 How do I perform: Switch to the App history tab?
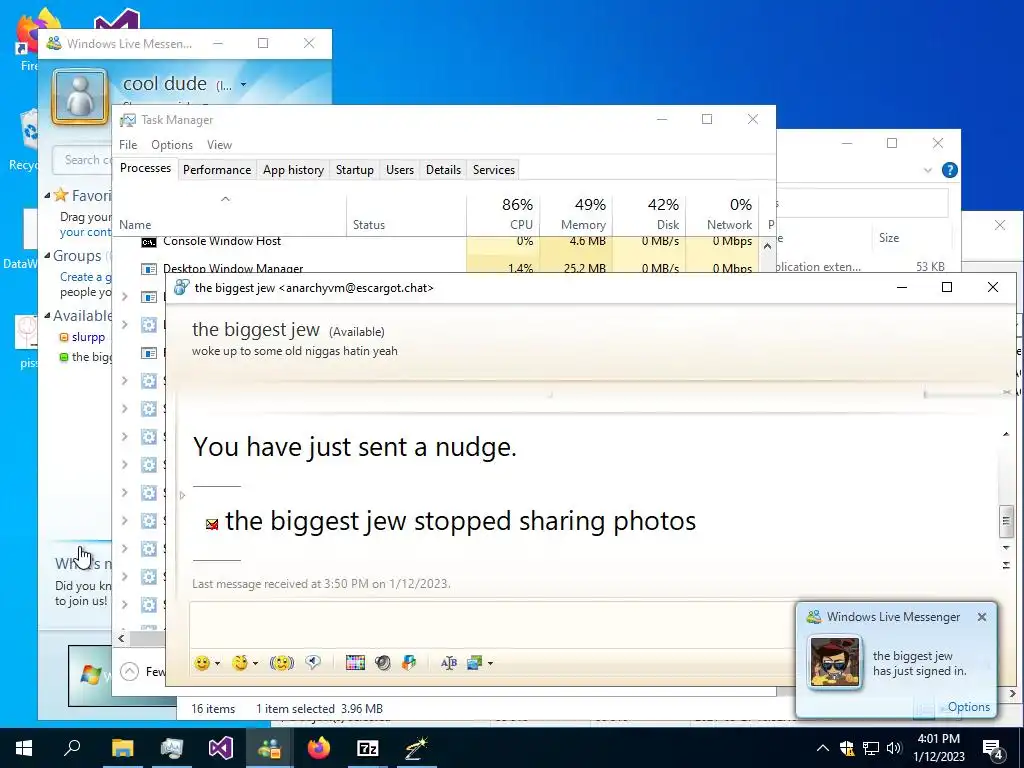(x=293, y=170)
